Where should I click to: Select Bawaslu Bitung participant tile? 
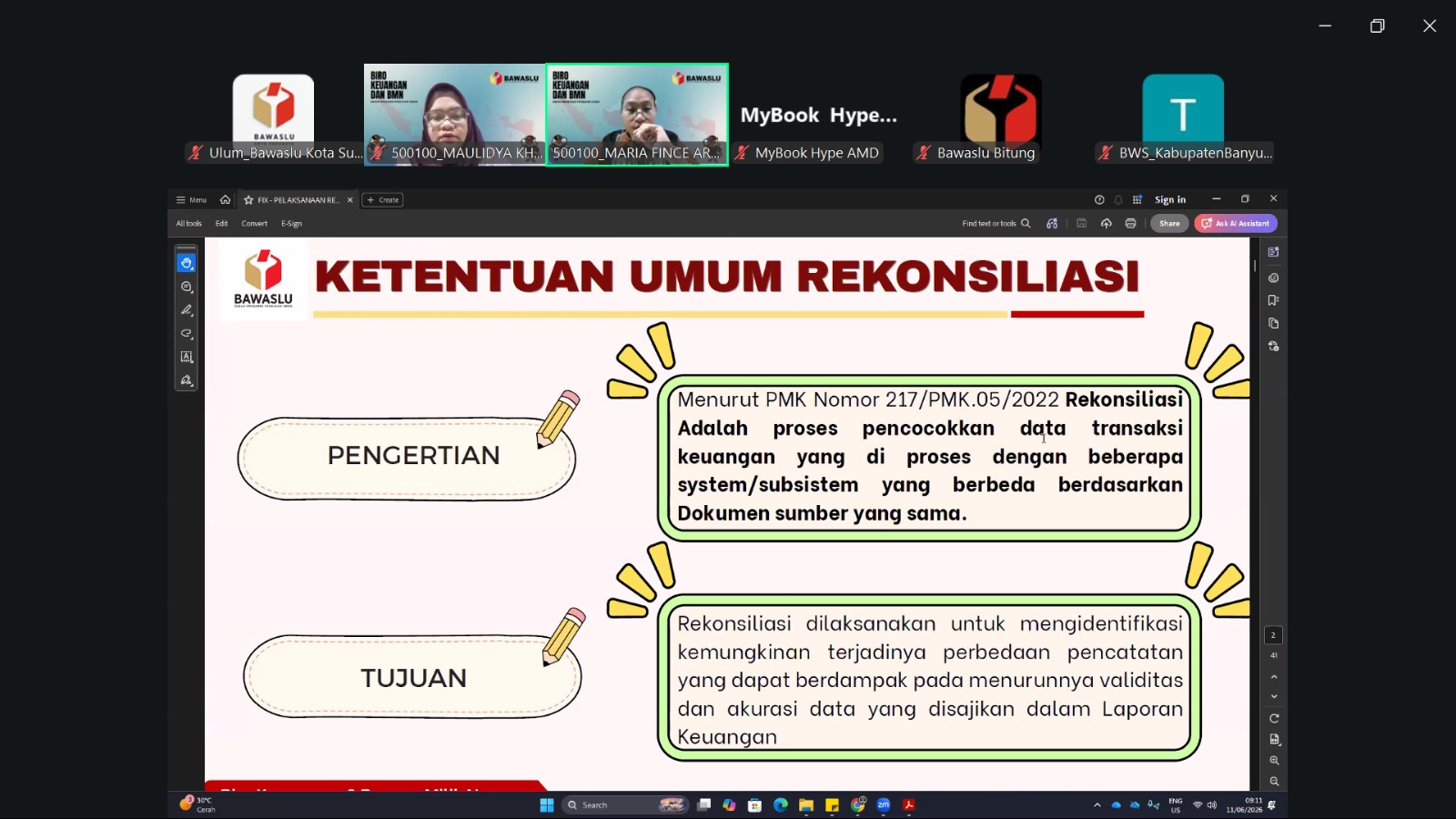(1000, 116)
